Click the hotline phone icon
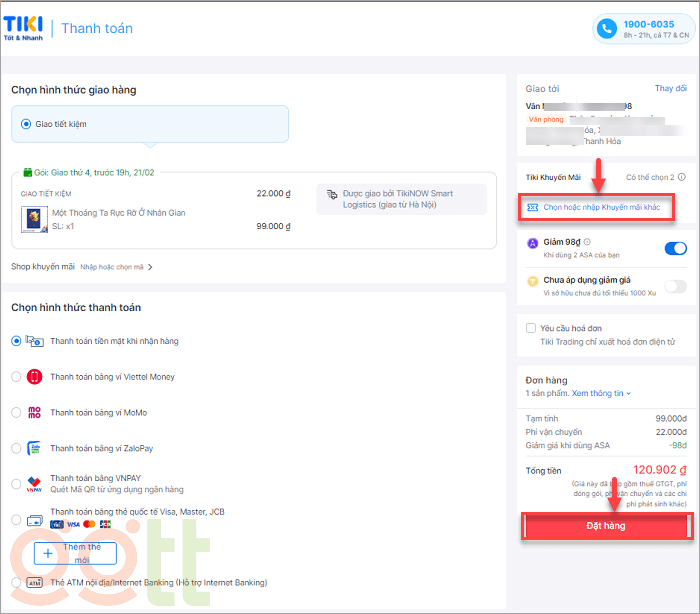 coord(607,29)
